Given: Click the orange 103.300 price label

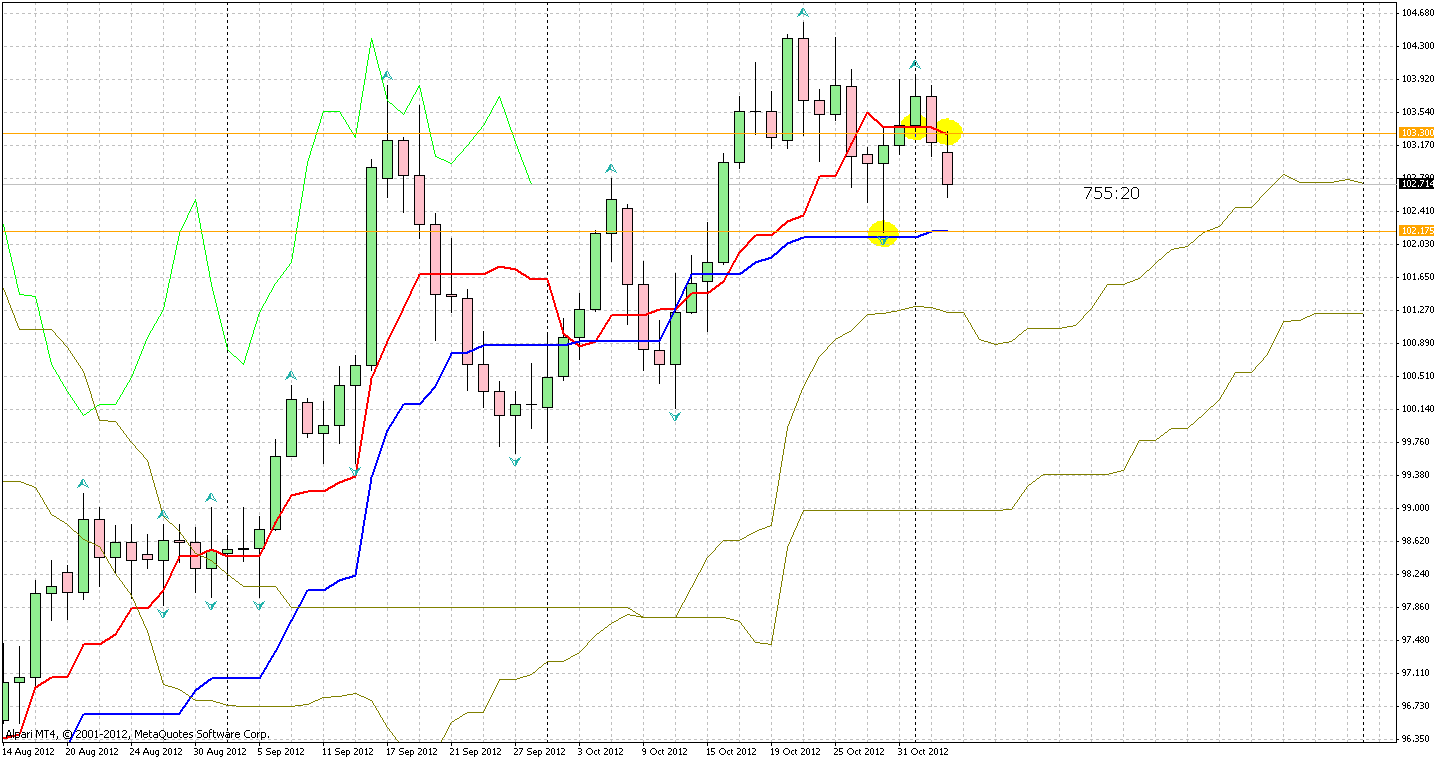Looking at the screenshot, I should coord(1416,132).
